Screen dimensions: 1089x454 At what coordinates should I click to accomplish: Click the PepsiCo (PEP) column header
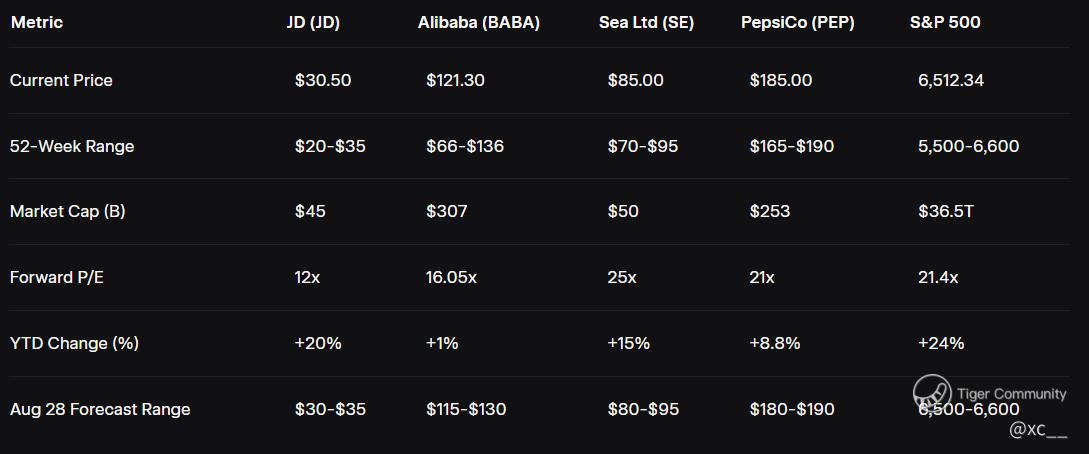point(797,22)
